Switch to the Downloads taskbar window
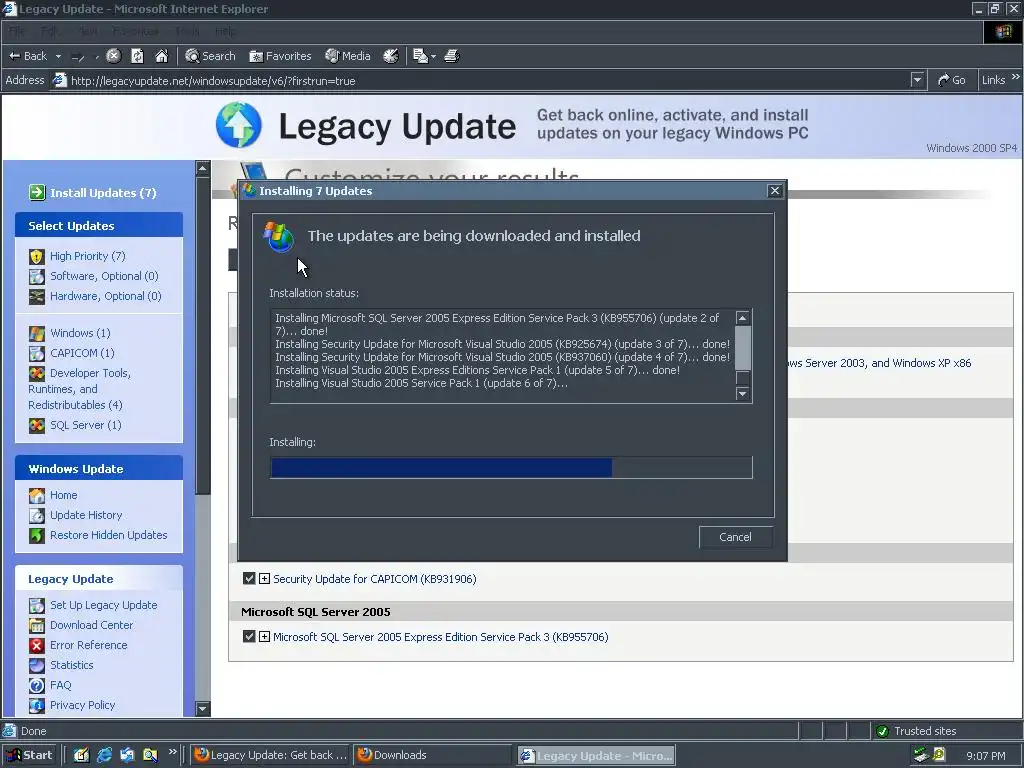Image resolution: width=1024 pixels, height=768 pixels. tap(434, 755)
